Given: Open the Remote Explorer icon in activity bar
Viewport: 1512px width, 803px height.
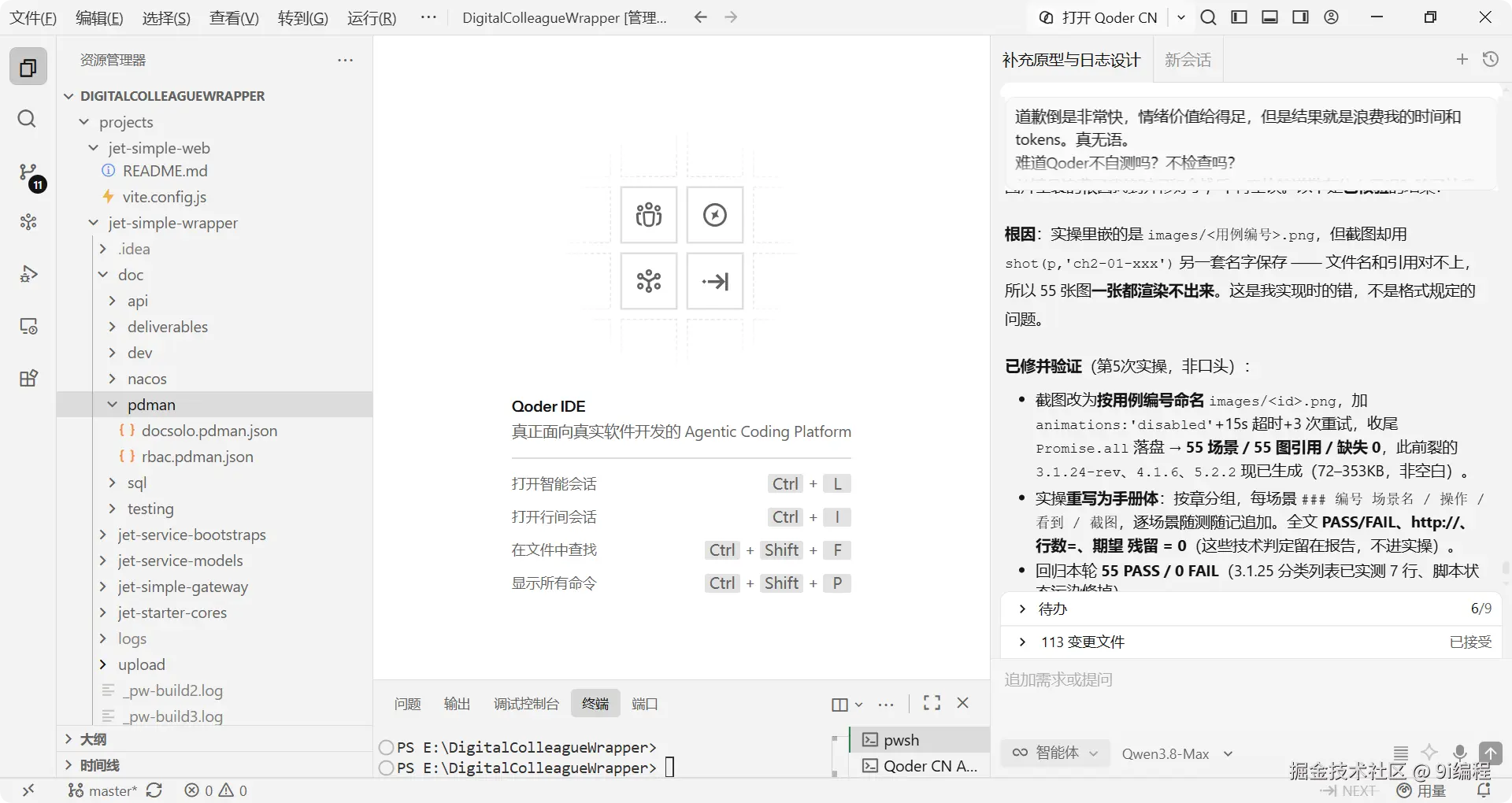Looking at the screenshot, I should point(28,326).
